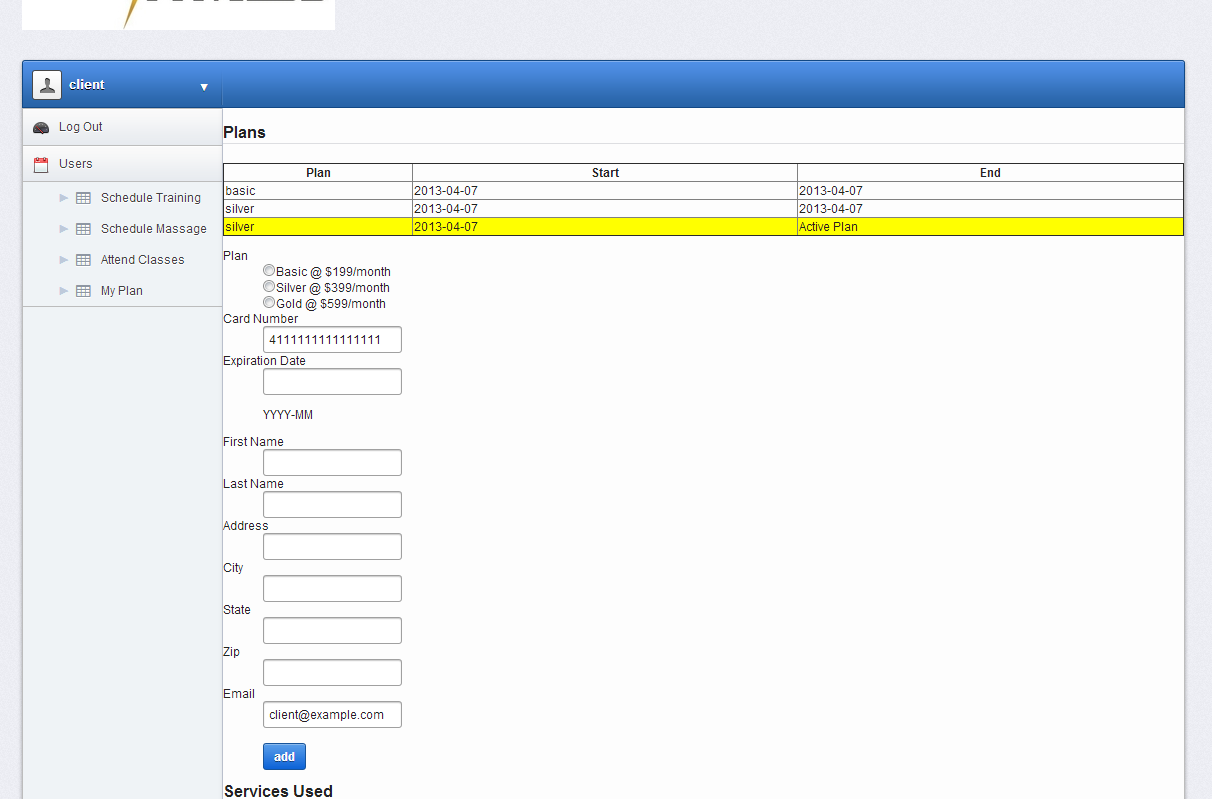Screen dimensions: 1212x799
Task: Select the Silver @ $399/month plan
Action: click(x=269, y=286)
